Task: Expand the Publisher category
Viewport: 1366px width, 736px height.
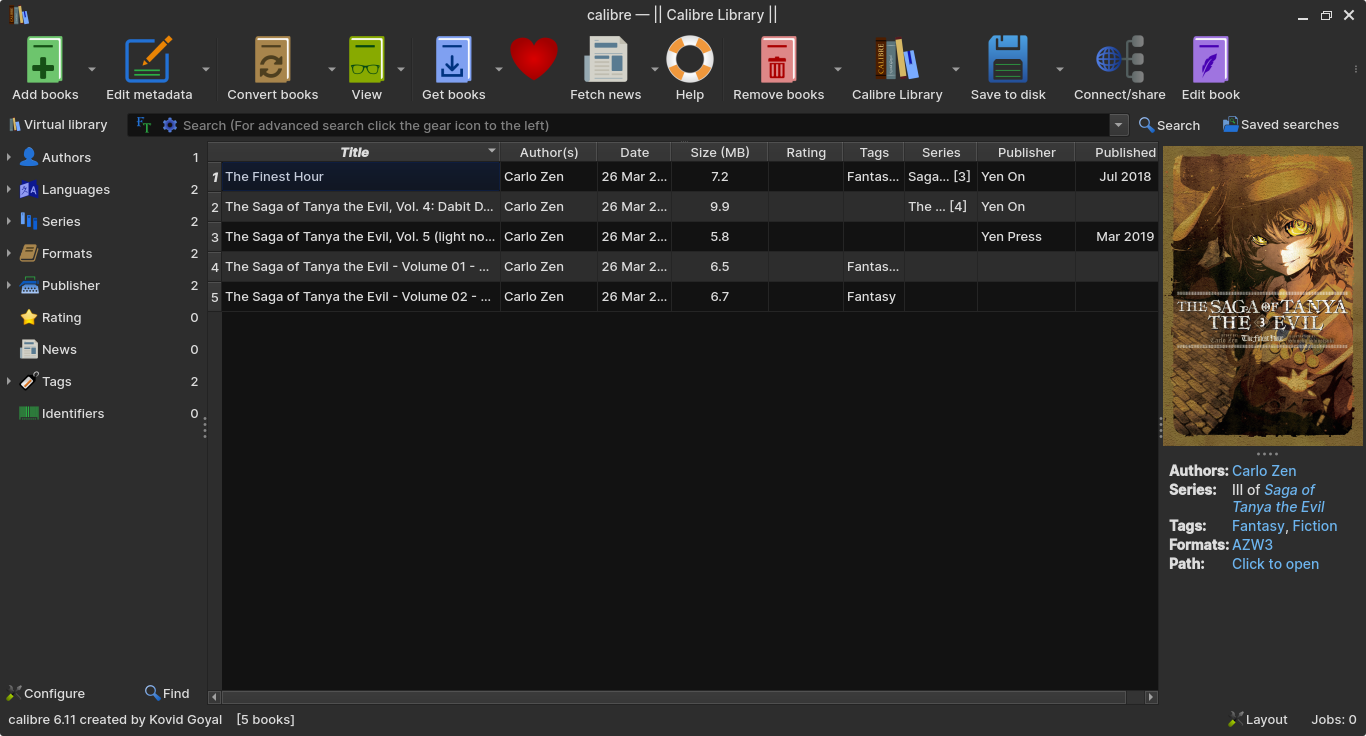Action: 9,285
